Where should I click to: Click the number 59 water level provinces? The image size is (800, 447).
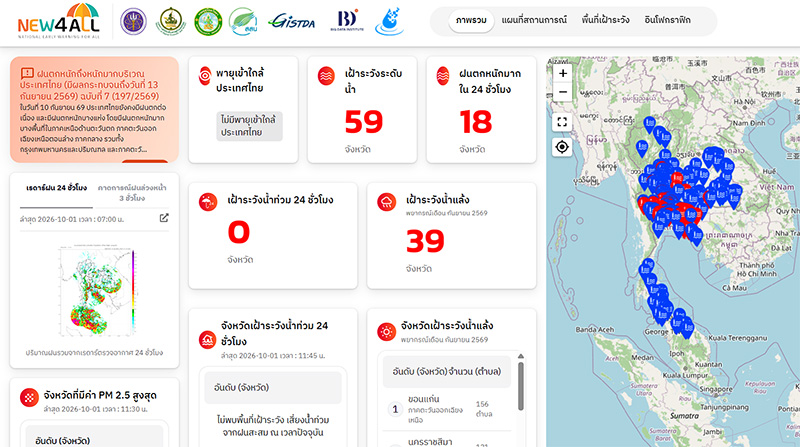pyautogui.click(x=363, y=122)
